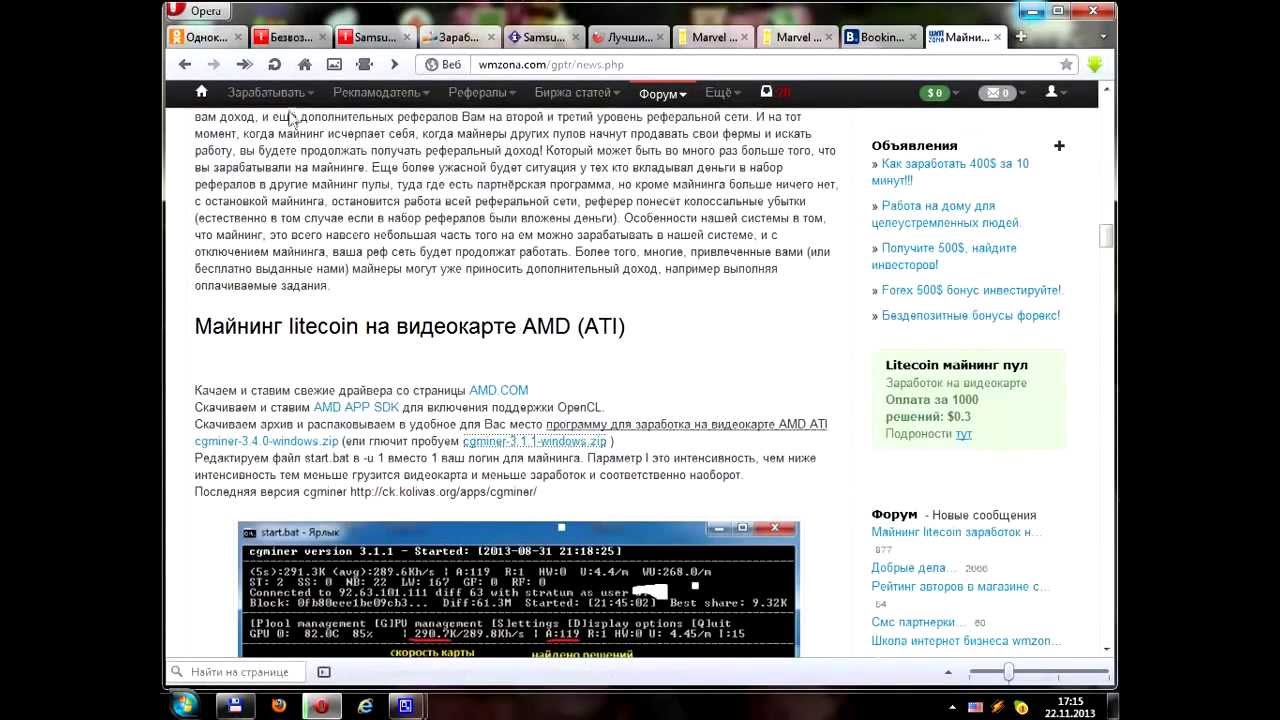Open the user account dropdown

[1056, 92]
